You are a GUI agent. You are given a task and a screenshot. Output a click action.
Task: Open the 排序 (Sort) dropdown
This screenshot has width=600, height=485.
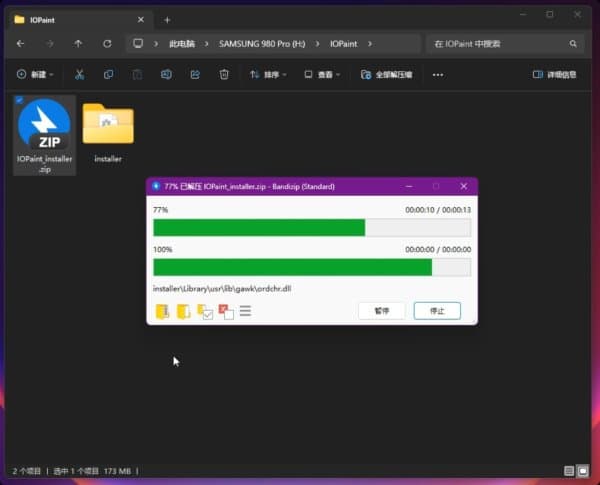(x=268, y=74)
